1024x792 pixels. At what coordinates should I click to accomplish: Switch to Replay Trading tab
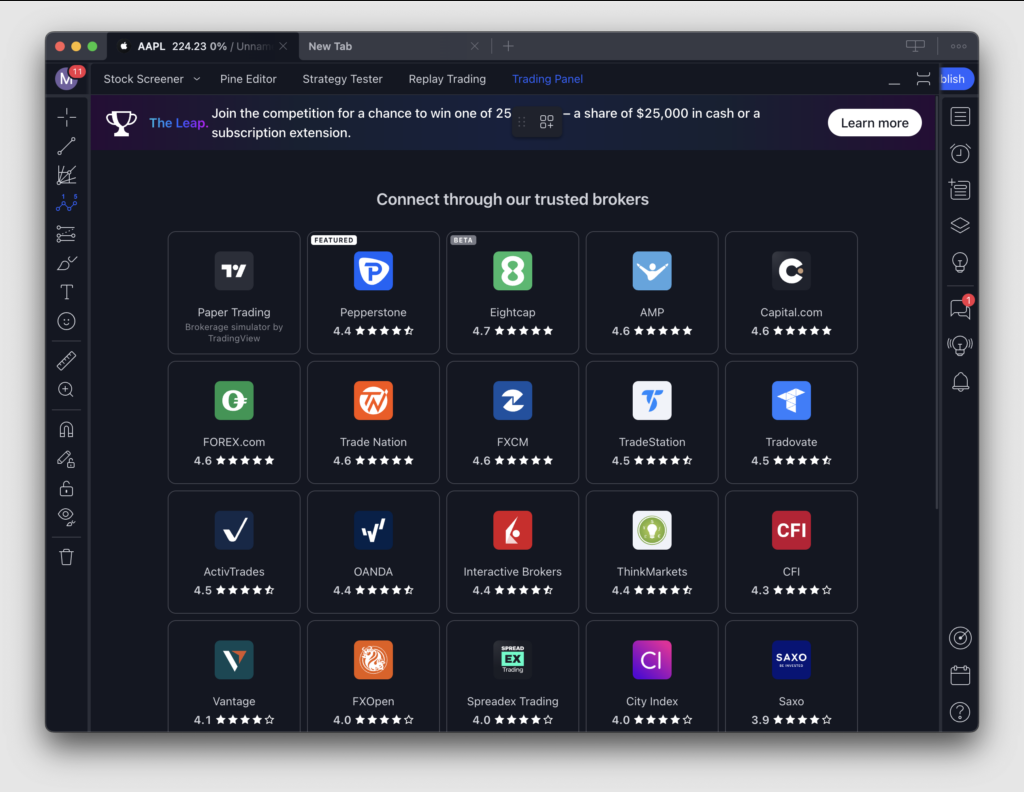[447, 79]
